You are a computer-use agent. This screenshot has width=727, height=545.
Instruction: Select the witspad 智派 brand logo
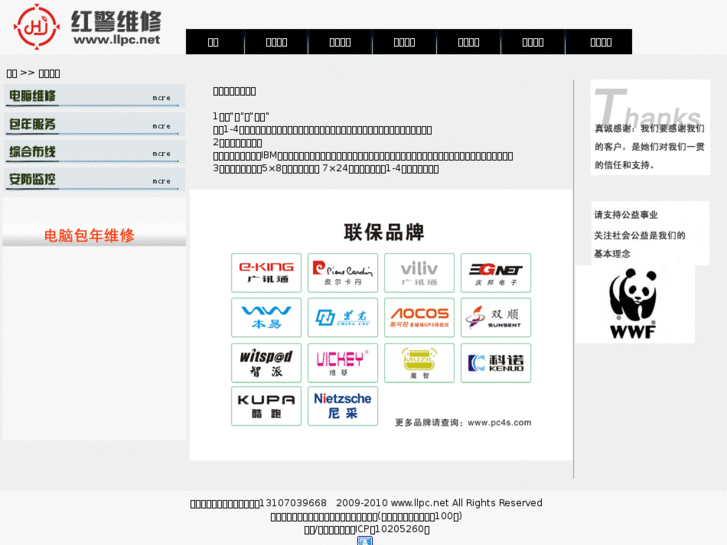(x=266, y=363)
